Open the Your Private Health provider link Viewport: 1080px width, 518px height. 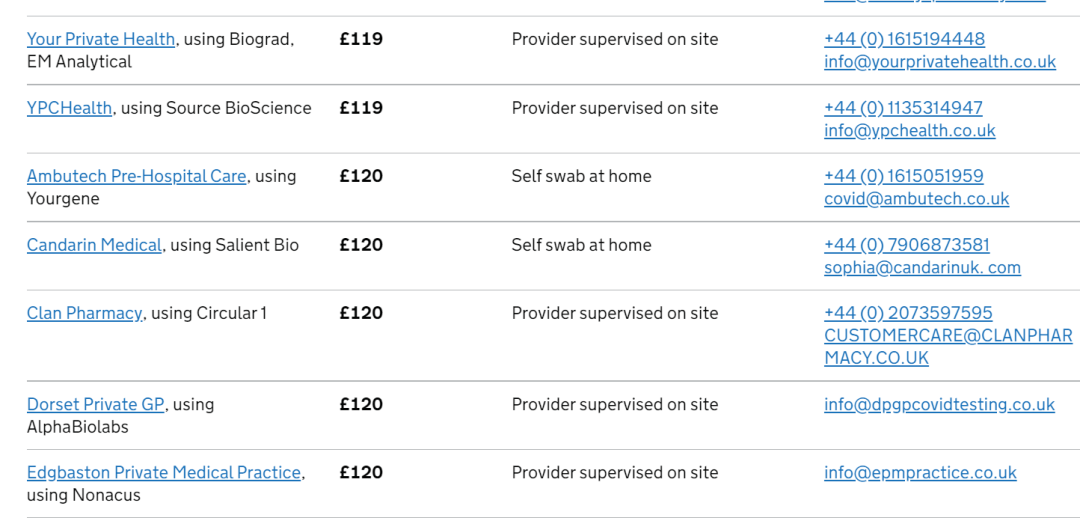101,39
